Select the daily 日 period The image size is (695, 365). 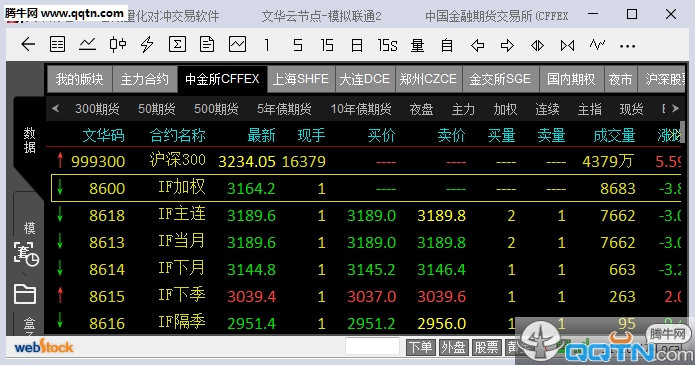[357, 45]
